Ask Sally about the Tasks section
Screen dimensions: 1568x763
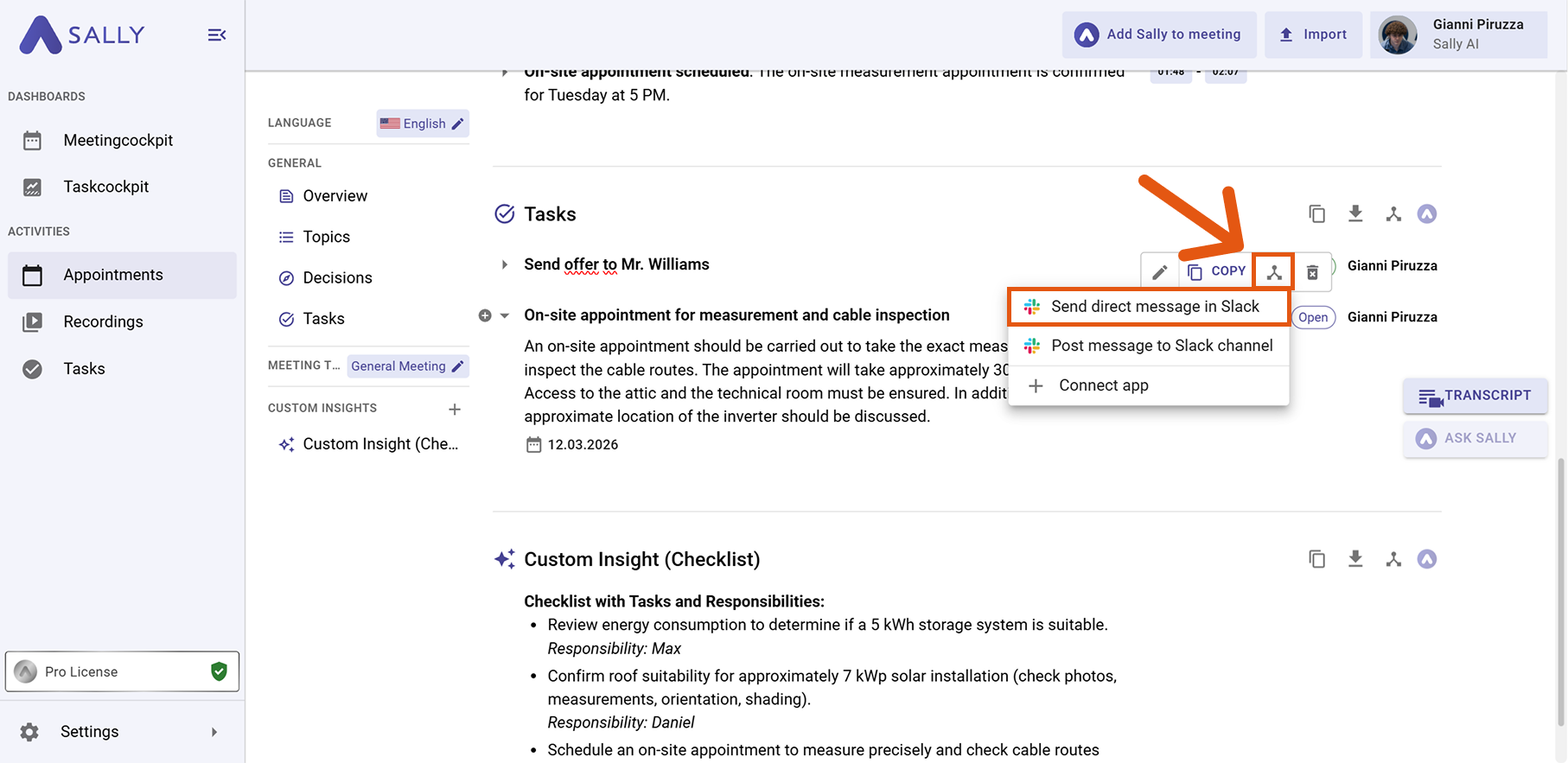pyautogui.click(x=1426, y=213)
